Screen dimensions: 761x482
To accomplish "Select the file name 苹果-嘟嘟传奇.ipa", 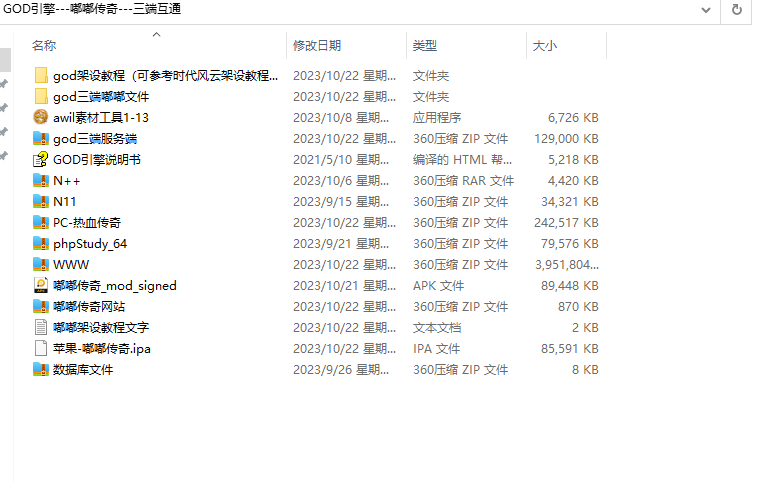I will (102, 349).
